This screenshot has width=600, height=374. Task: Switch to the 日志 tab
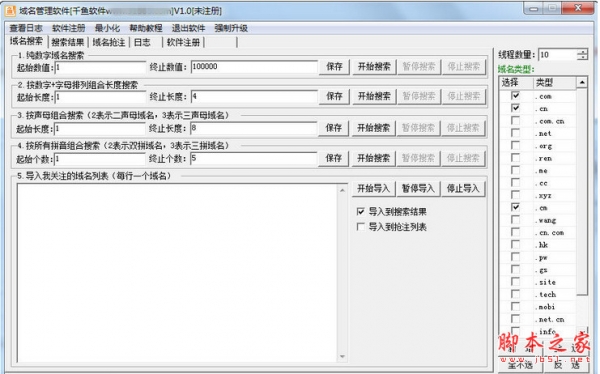coord(142,42)
